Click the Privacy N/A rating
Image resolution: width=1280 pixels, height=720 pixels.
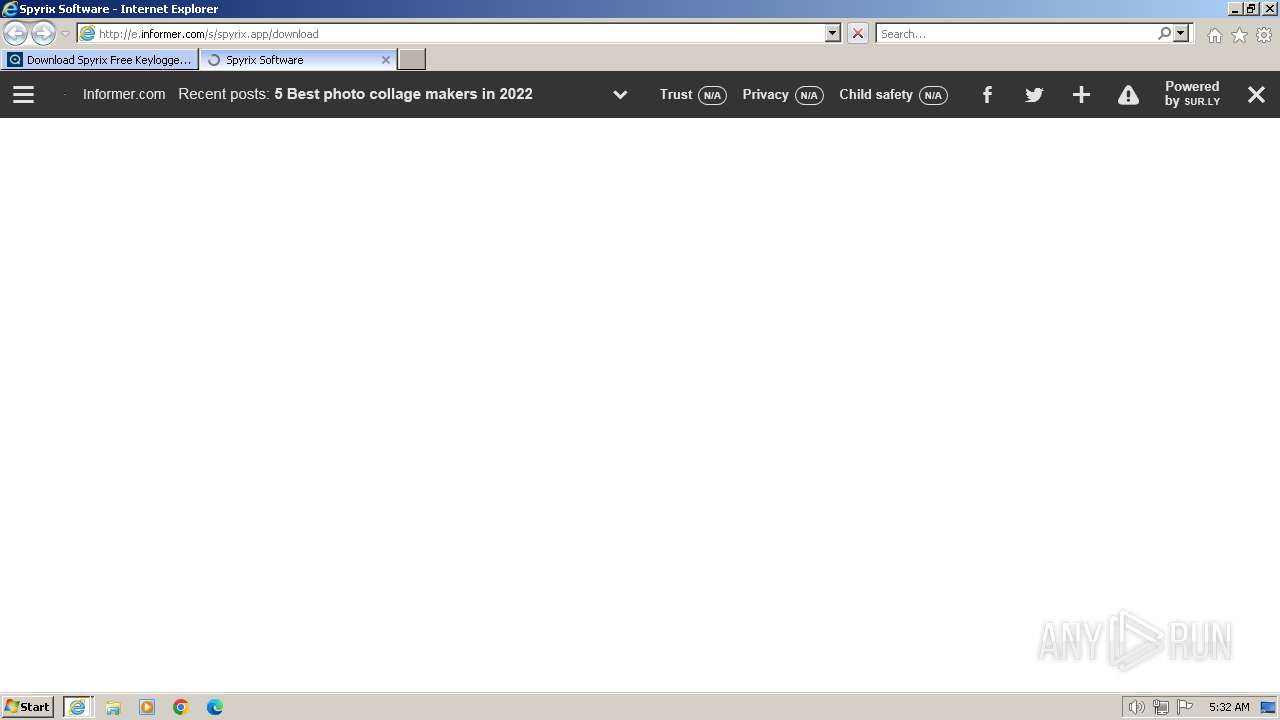click(x=783, y=95)
